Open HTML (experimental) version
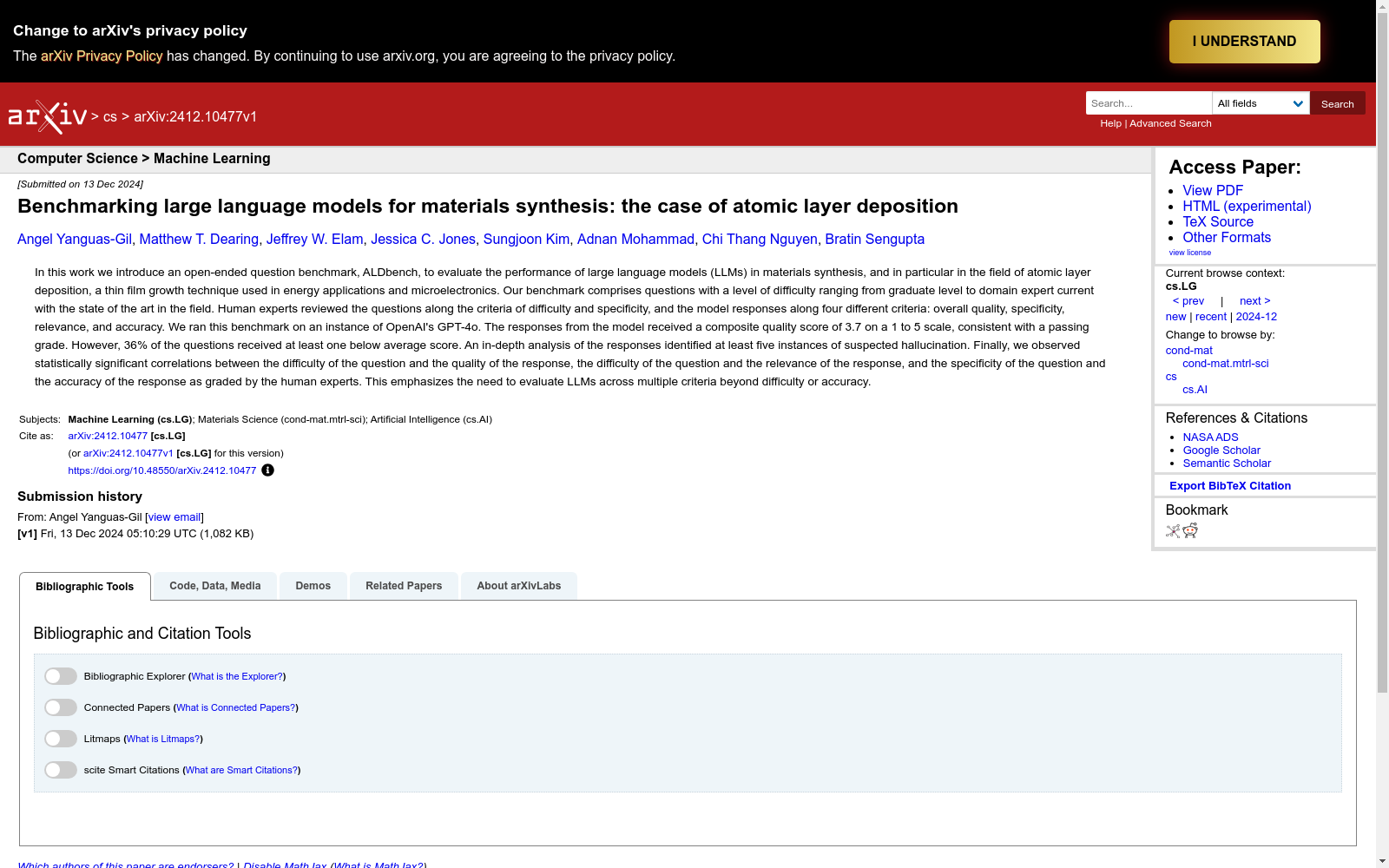 [1247, 207]
